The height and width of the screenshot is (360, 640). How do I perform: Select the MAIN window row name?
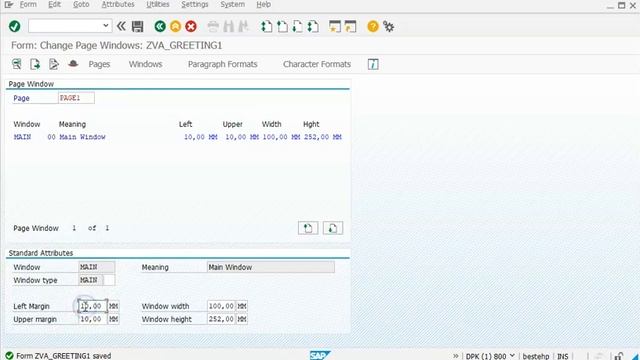22,137
